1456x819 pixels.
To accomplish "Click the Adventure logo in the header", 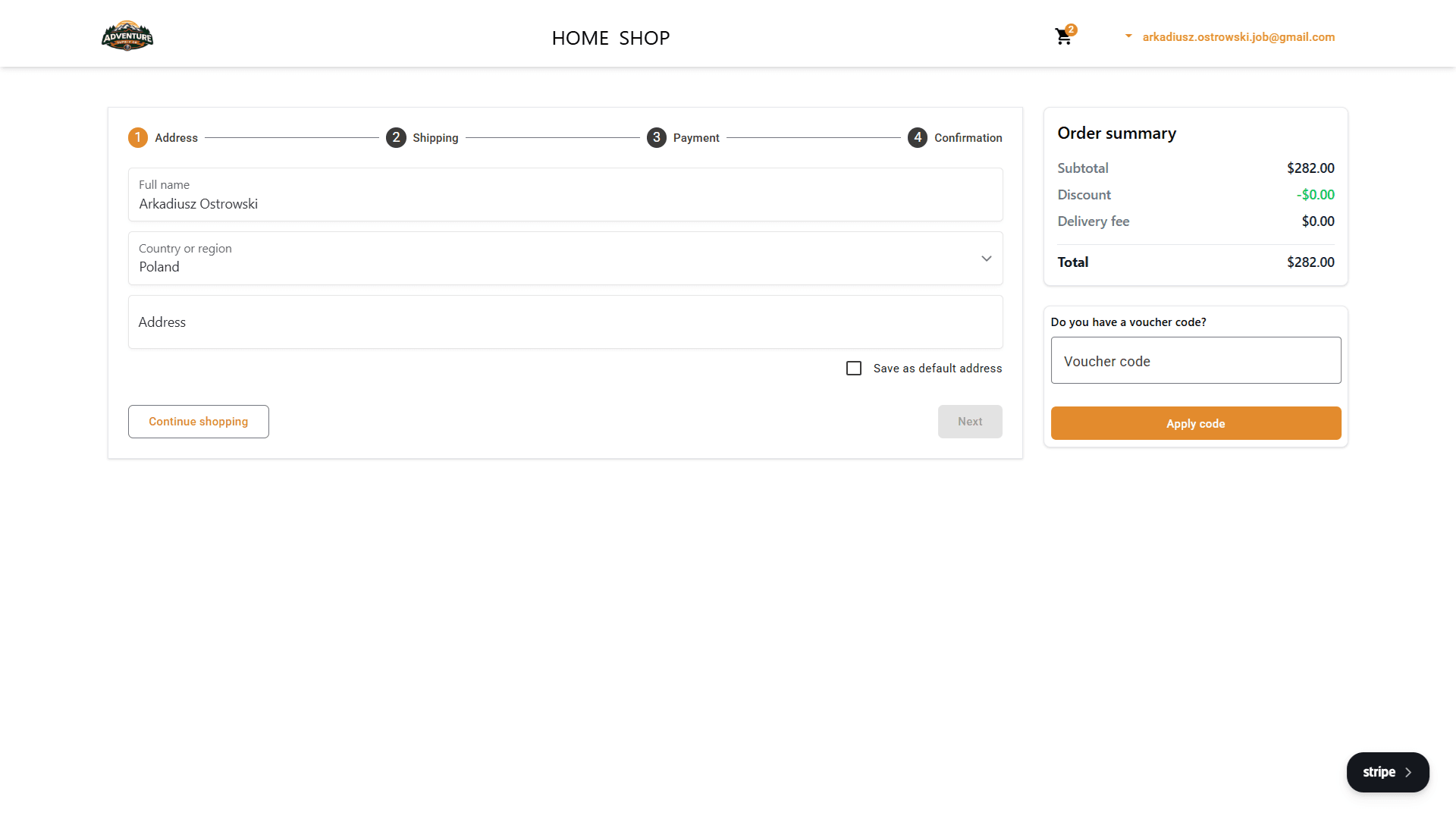I will (127, 35).
